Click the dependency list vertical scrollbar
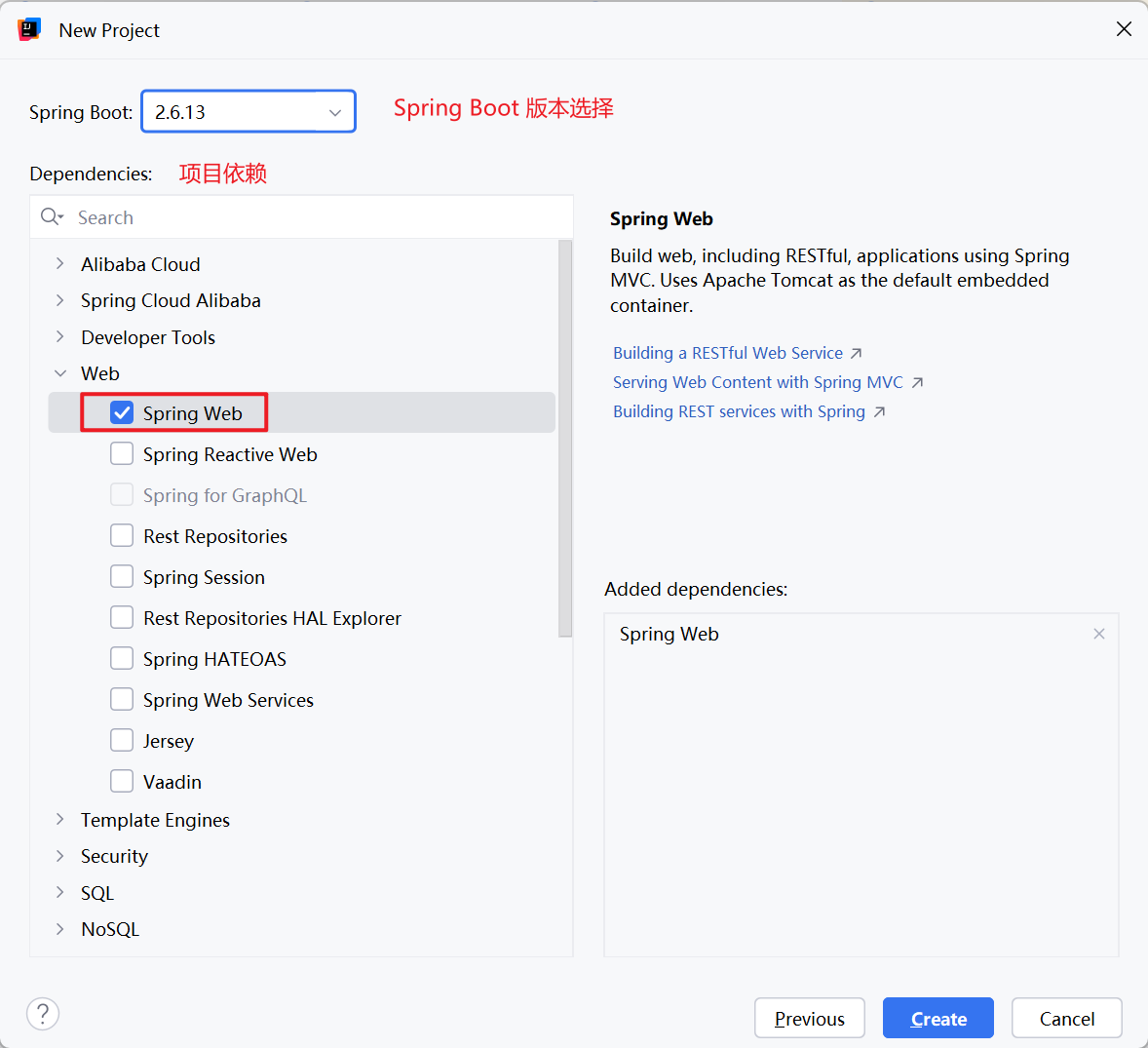The height and width of the screenshot is (1048, 1148). pos(564,438)
